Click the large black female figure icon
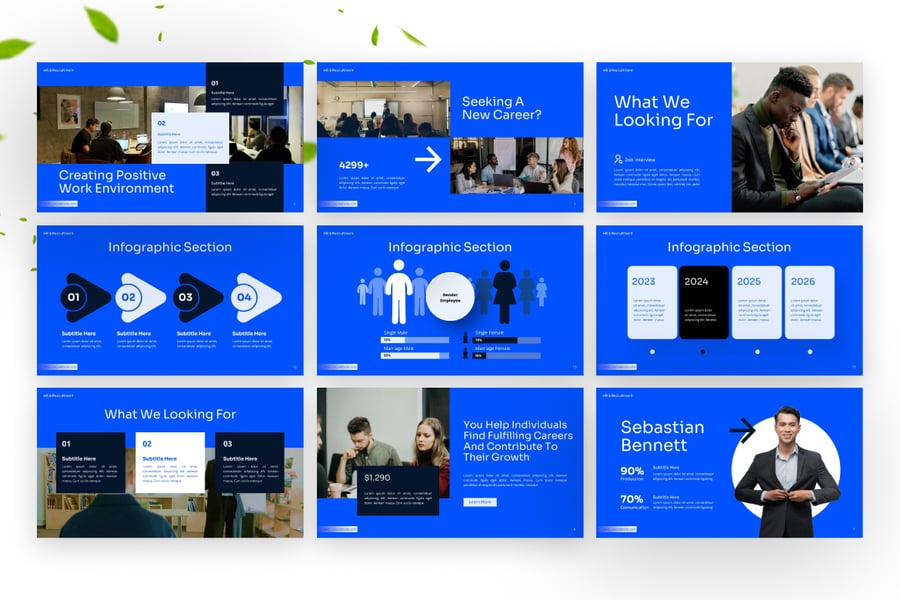This screenshot has height=600, width=900. click(x=505, y=291)
